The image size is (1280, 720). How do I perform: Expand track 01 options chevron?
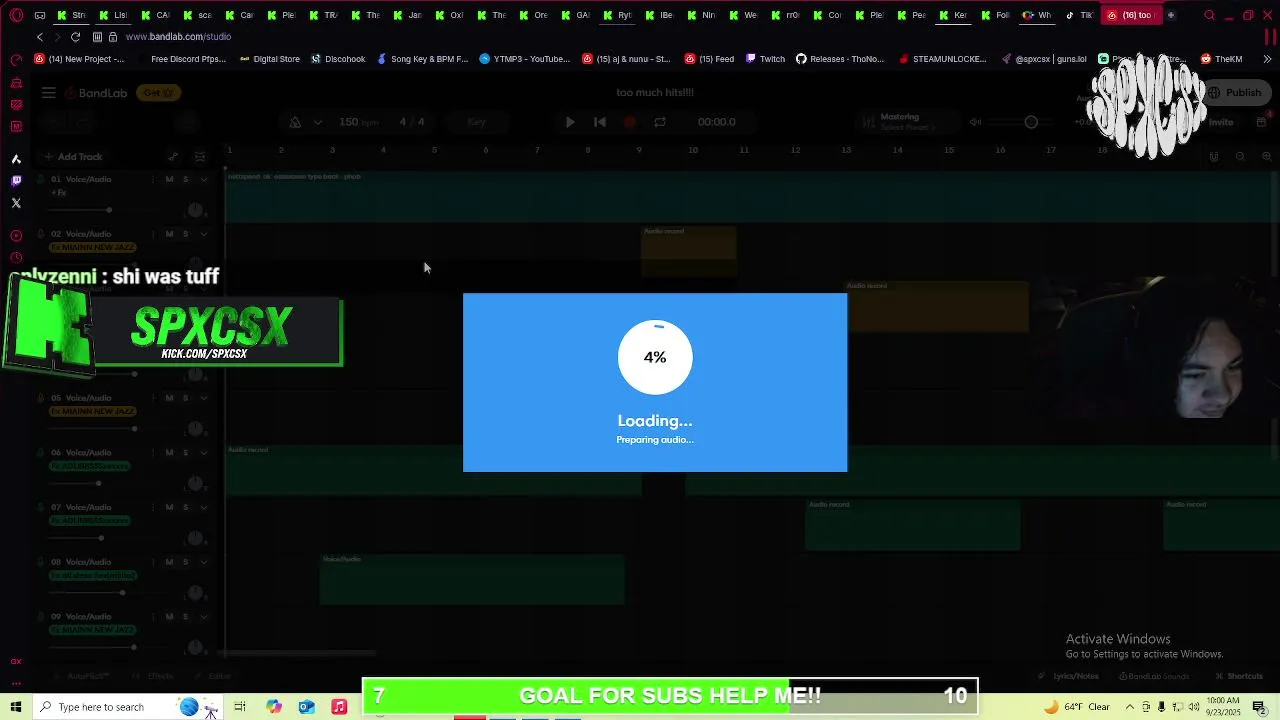[203, 180]
